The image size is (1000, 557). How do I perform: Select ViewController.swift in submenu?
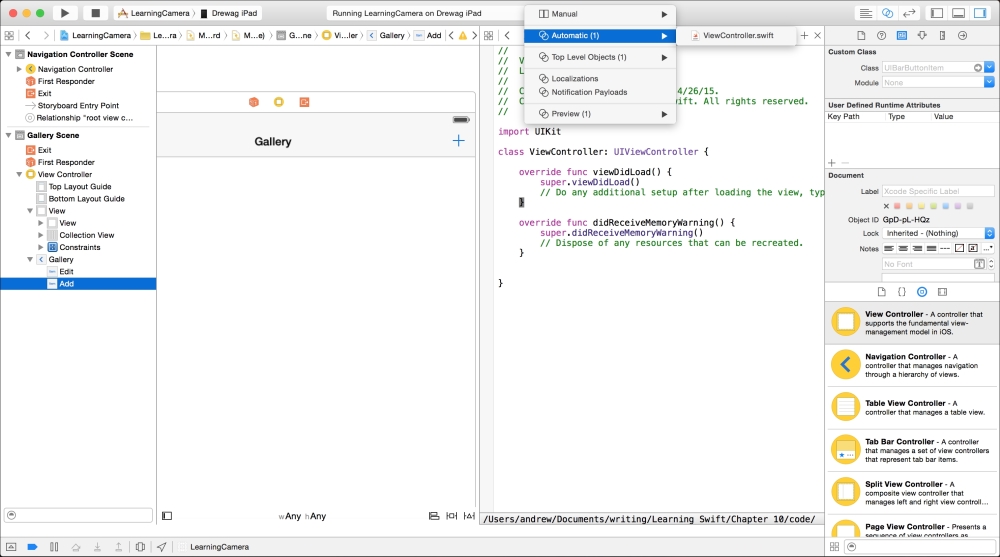(737, 36)
